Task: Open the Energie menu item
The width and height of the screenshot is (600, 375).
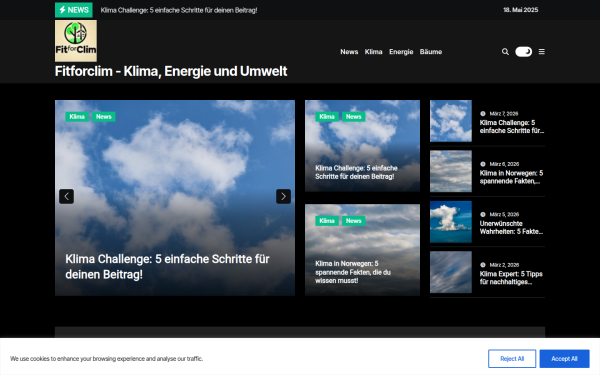Action: (x=401, y=52)
